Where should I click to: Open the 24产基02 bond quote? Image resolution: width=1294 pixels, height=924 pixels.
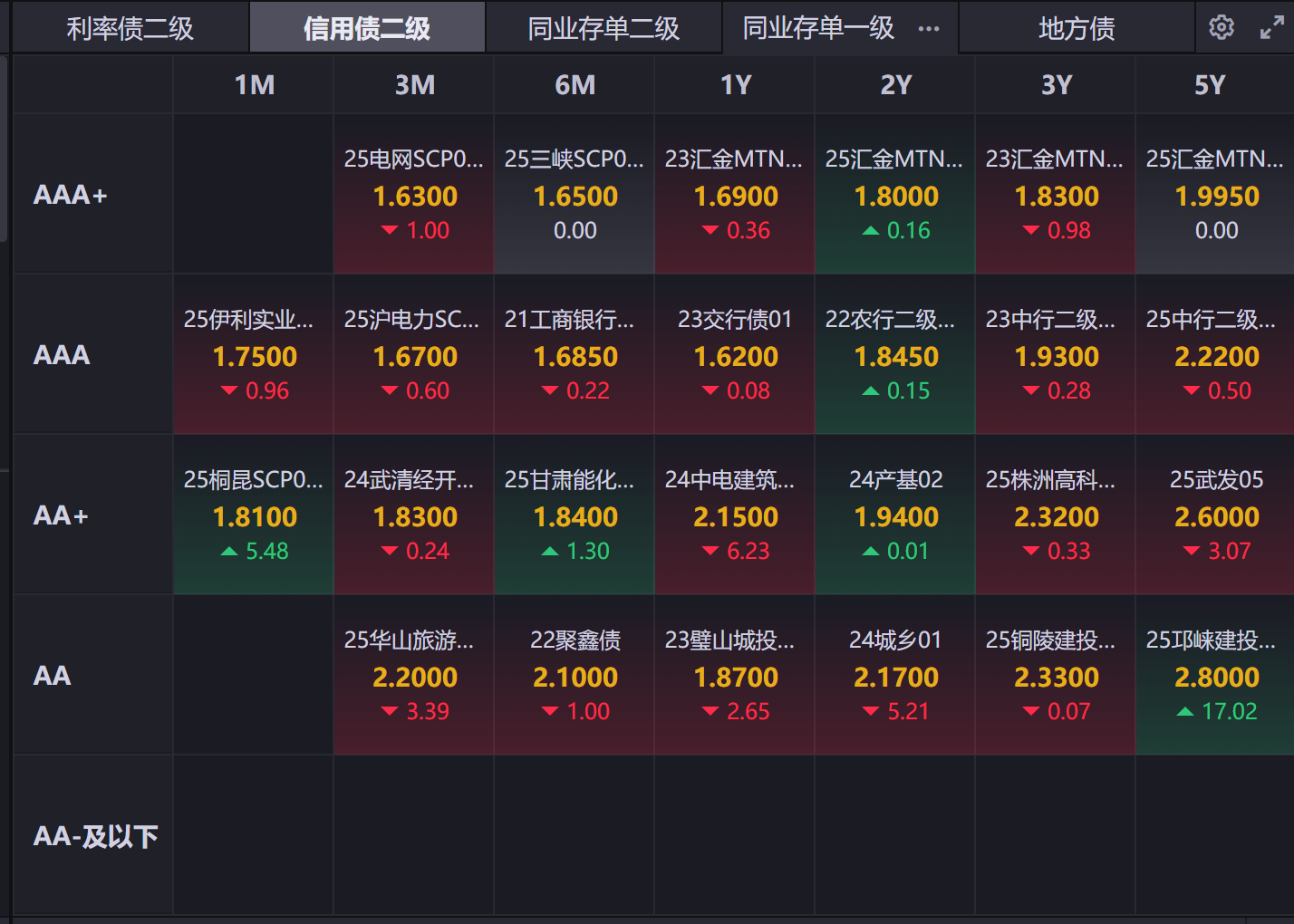click(895, 515)
